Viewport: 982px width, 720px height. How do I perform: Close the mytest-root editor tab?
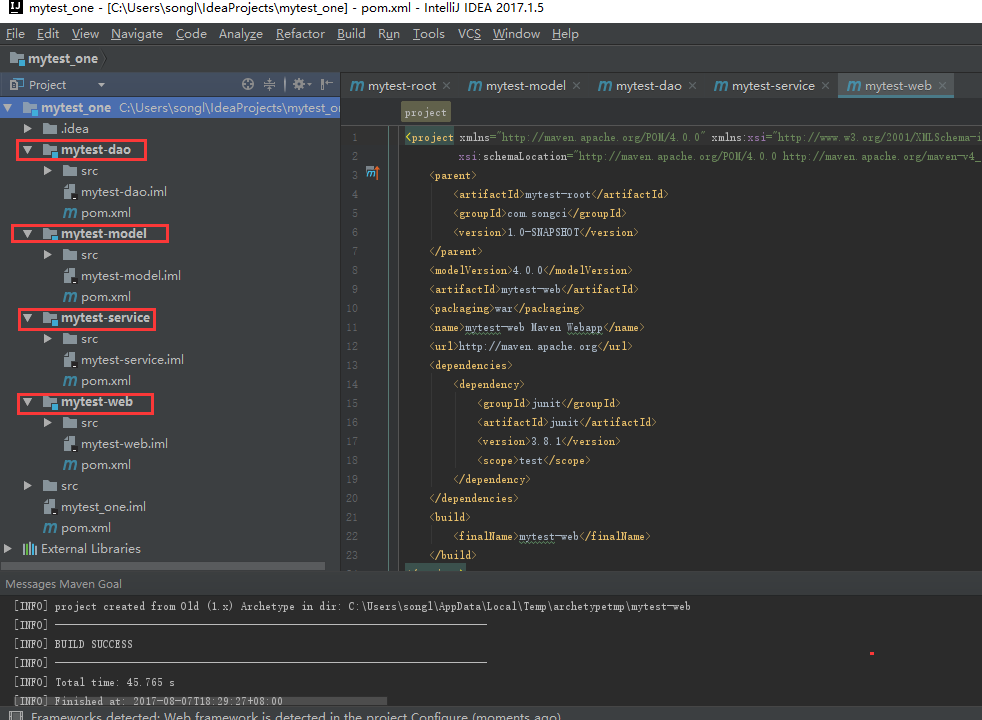446,86
